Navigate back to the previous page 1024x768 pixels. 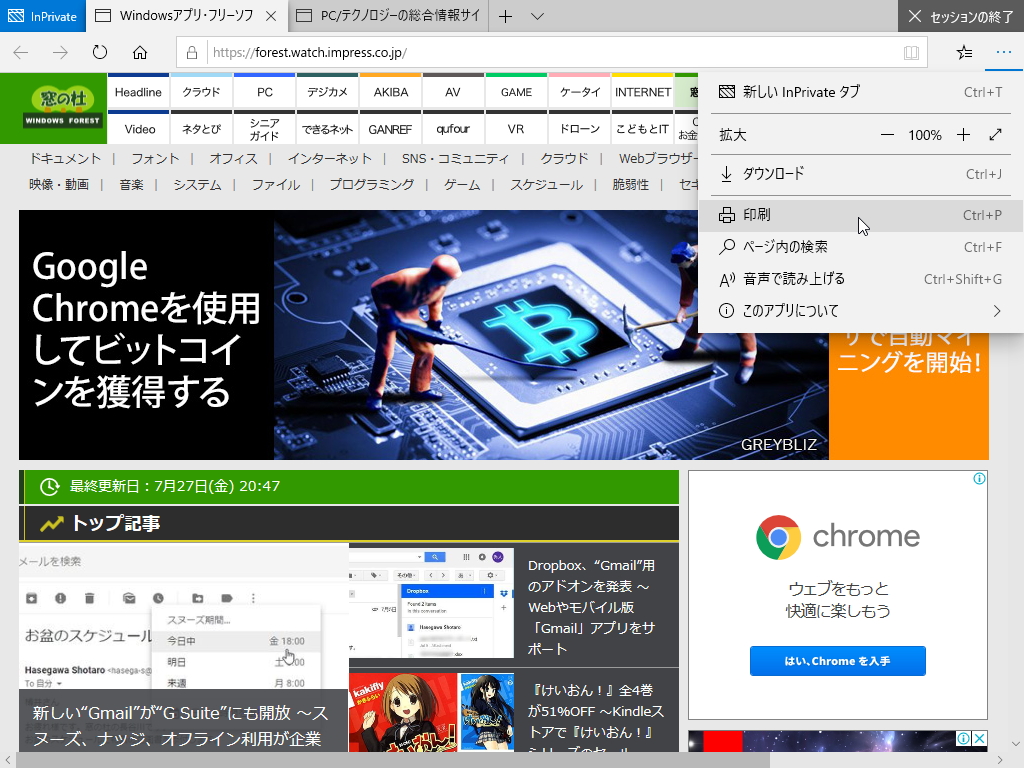click(20, 54)
